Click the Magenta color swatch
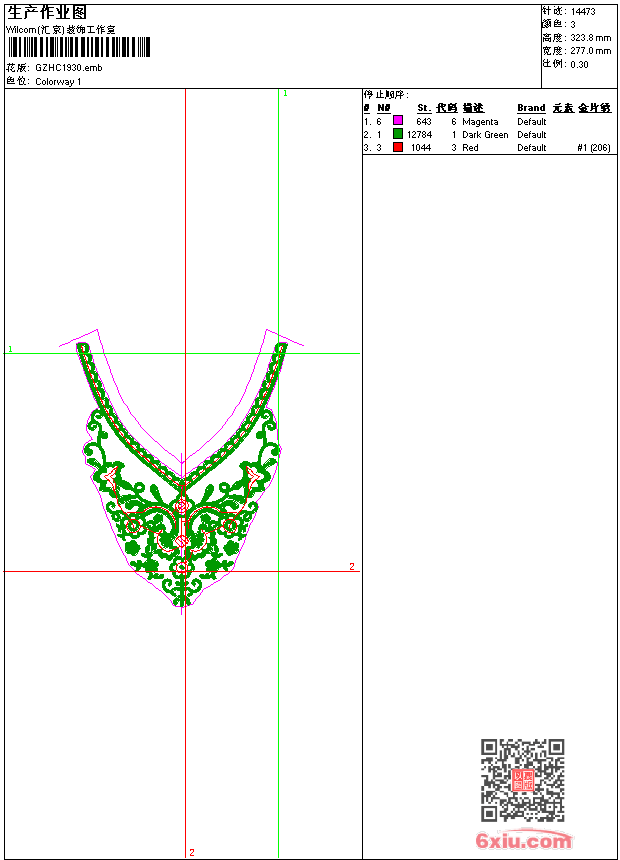620x860 pixels. 397,121
